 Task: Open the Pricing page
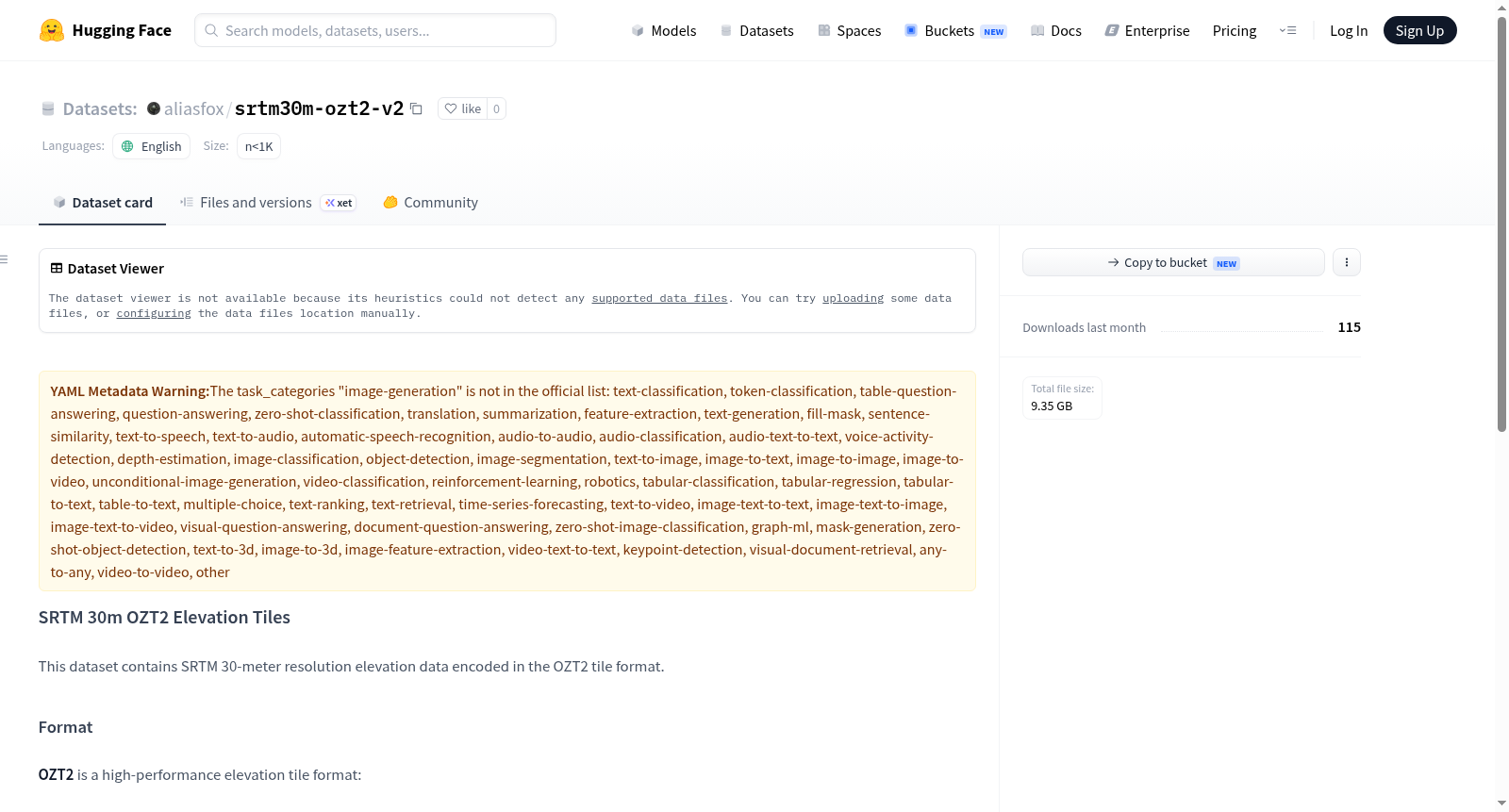coord(1235,30)
